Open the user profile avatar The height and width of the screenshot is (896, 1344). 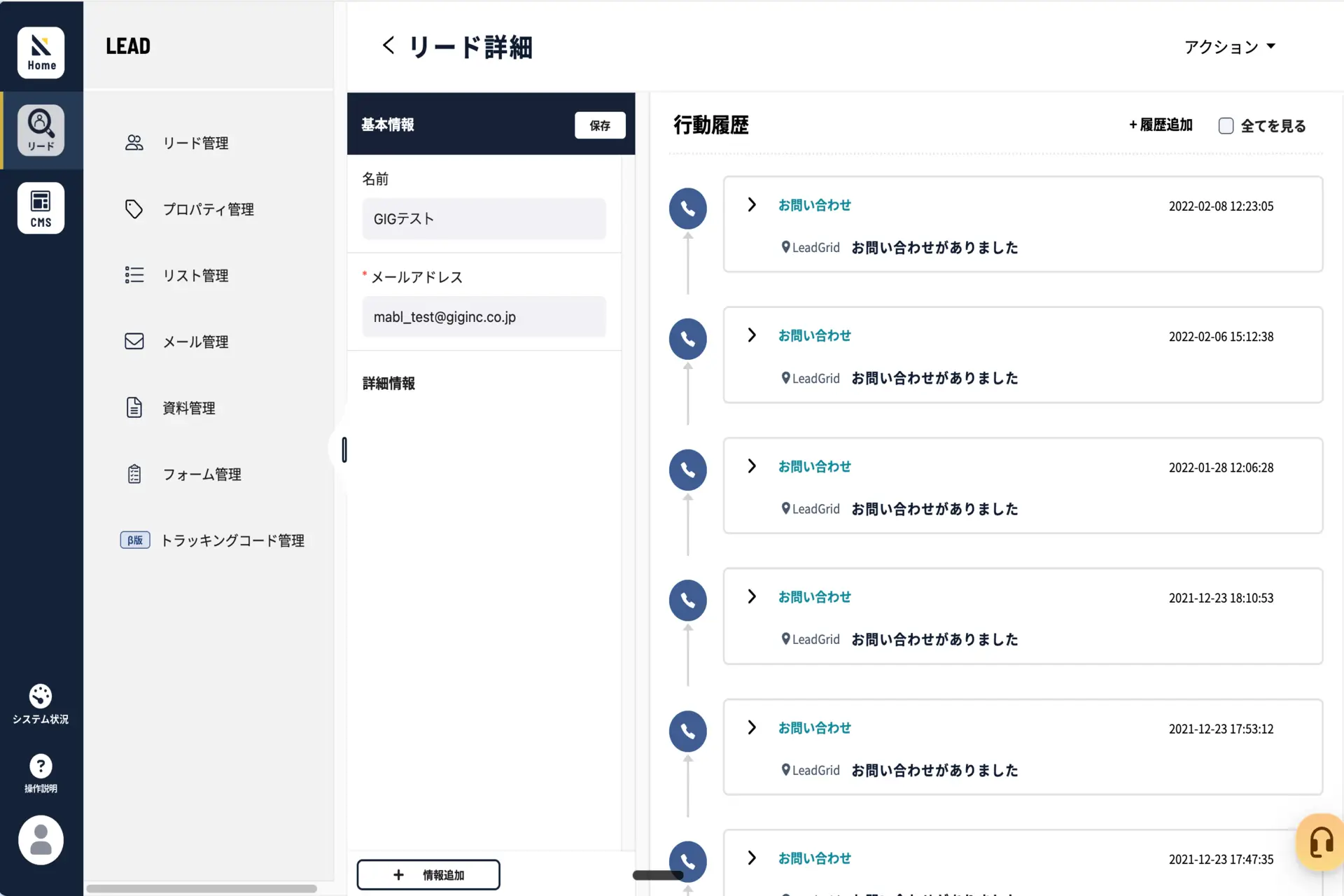click(41, 840)
